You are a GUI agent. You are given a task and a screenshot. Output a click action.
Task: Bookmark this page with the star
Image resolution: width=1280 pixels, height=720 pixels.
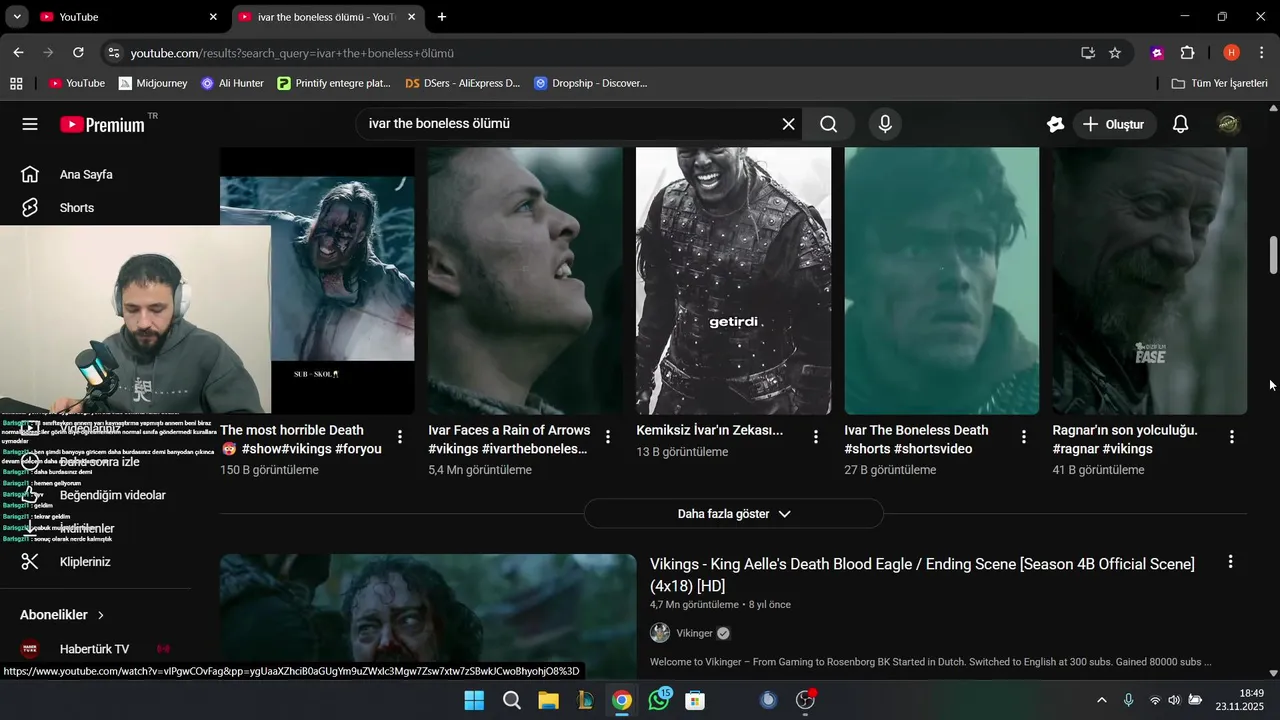point(1115,53)
